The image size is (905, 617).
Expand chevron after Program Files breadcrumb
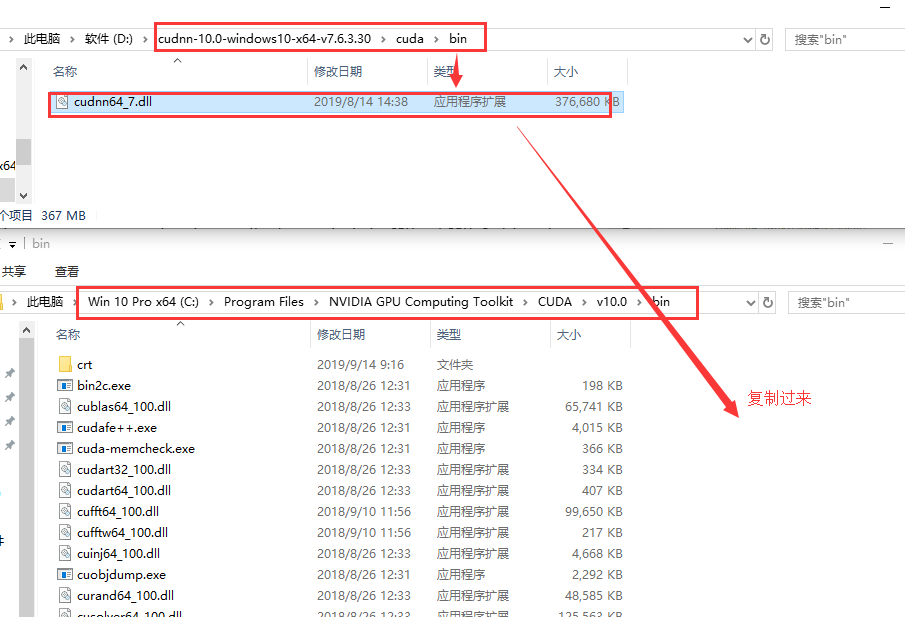316,302
